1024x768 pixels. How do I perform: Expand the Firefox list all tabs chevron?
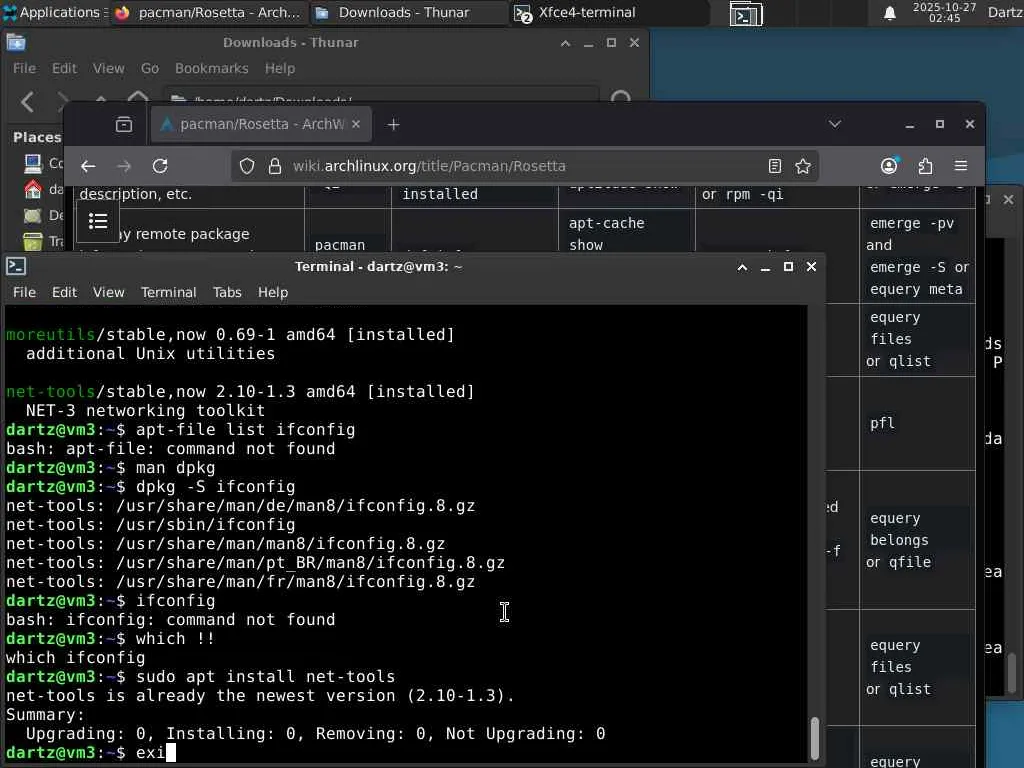835,124
